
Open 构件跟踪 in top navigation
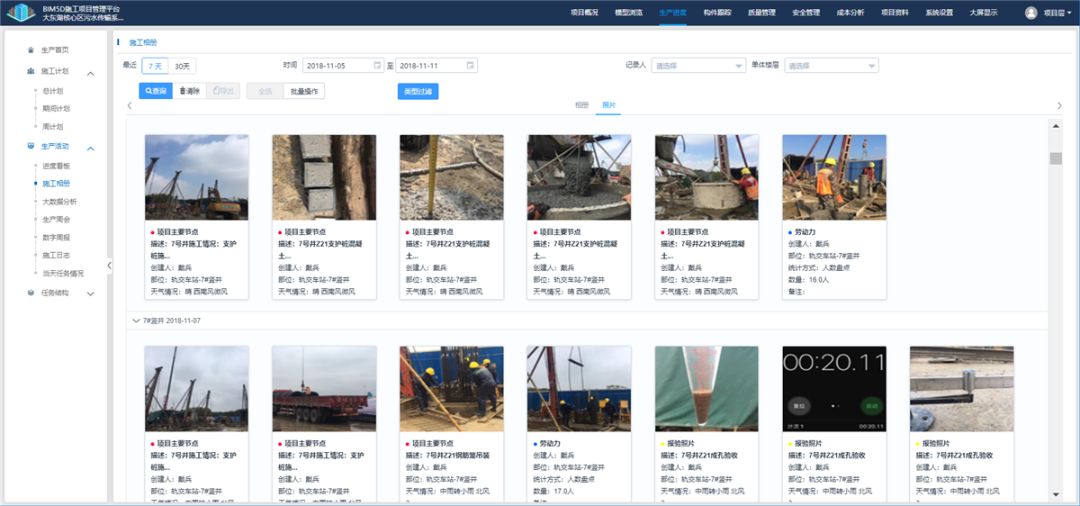click(x=717, y=12)
